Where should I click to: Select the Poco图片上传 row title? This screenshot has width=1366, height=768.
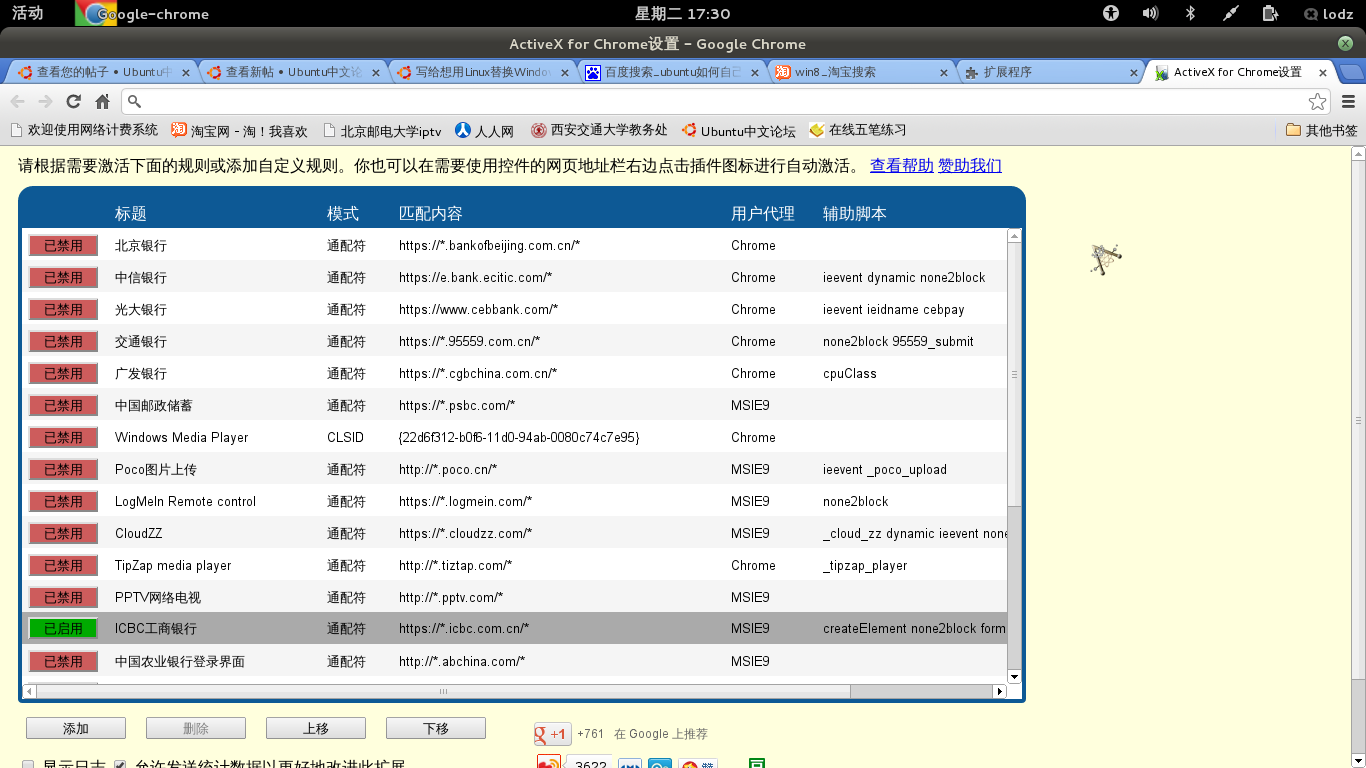(x=156, y=470)
